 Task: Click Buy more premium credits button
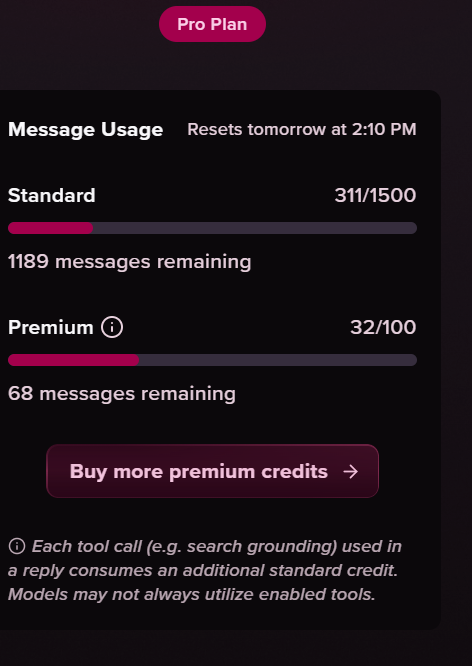(212, 471)
